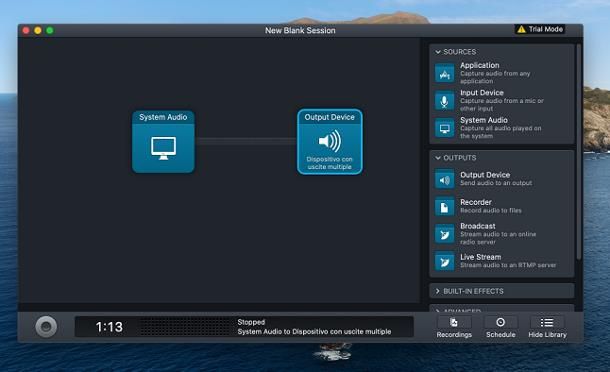Screen dimensions: 610x372
Task: Click 'Stream audio to an RTMP server' text
Action: pos(508,265)
